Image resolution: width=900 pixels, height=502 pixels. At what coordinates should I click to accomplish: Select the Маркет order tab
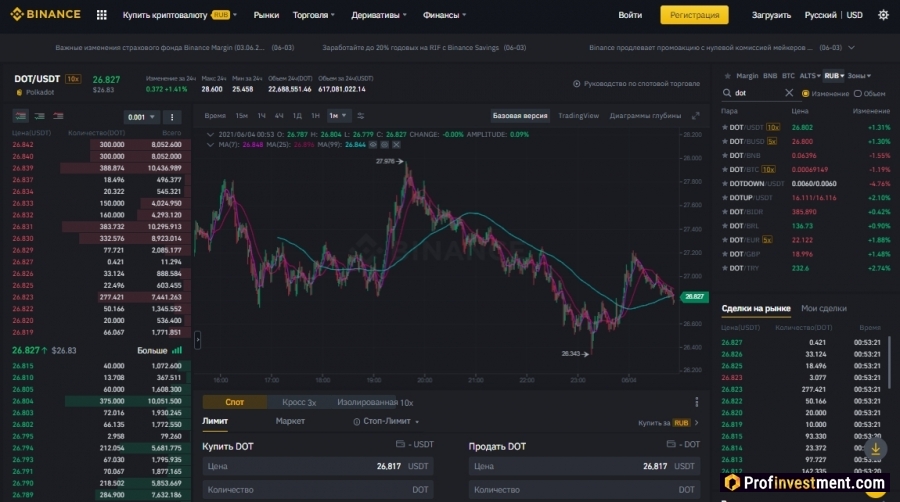point(290,421)
